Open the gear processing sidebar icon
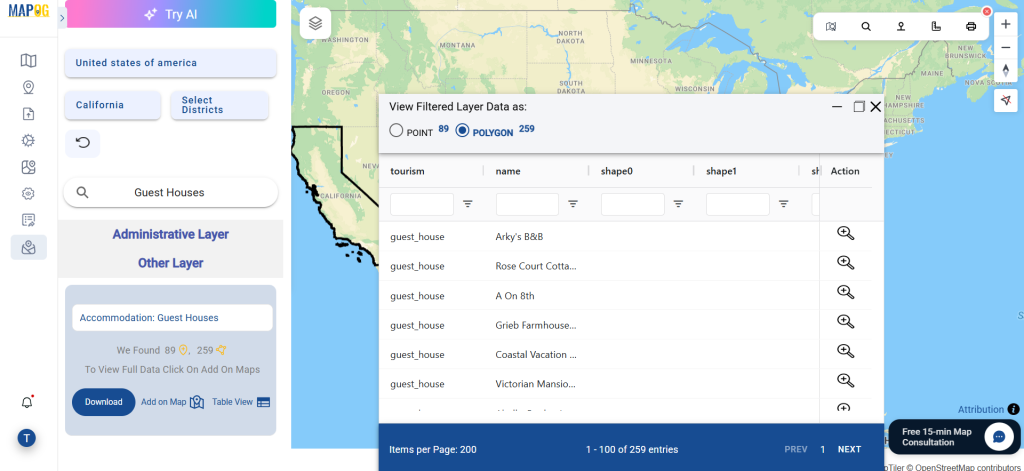The width and height of the screenshot is (1024, 471). tap(28, 140)
